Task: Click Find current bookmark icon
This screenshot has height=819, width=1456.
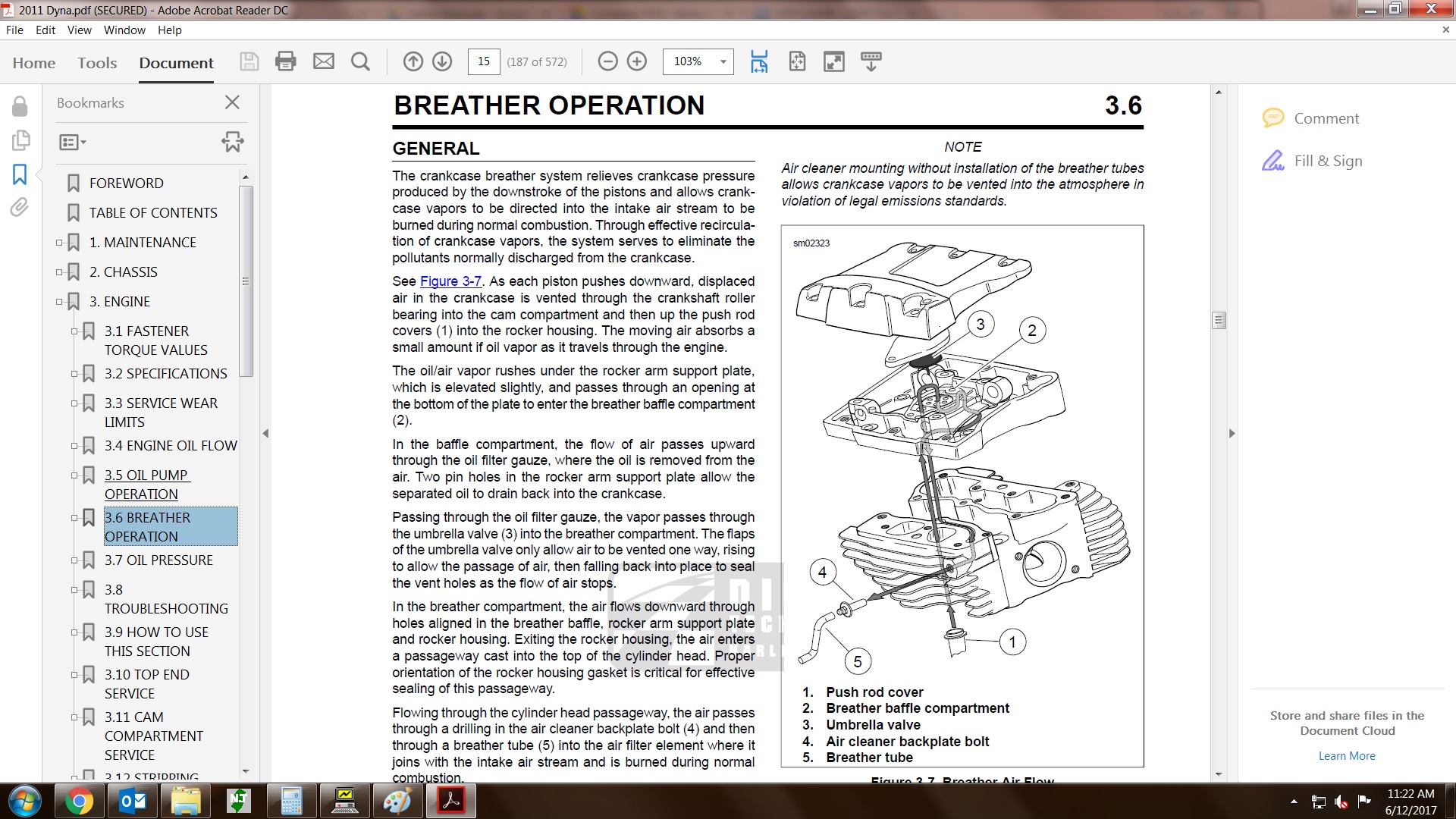Action: (x=232, y=142)
